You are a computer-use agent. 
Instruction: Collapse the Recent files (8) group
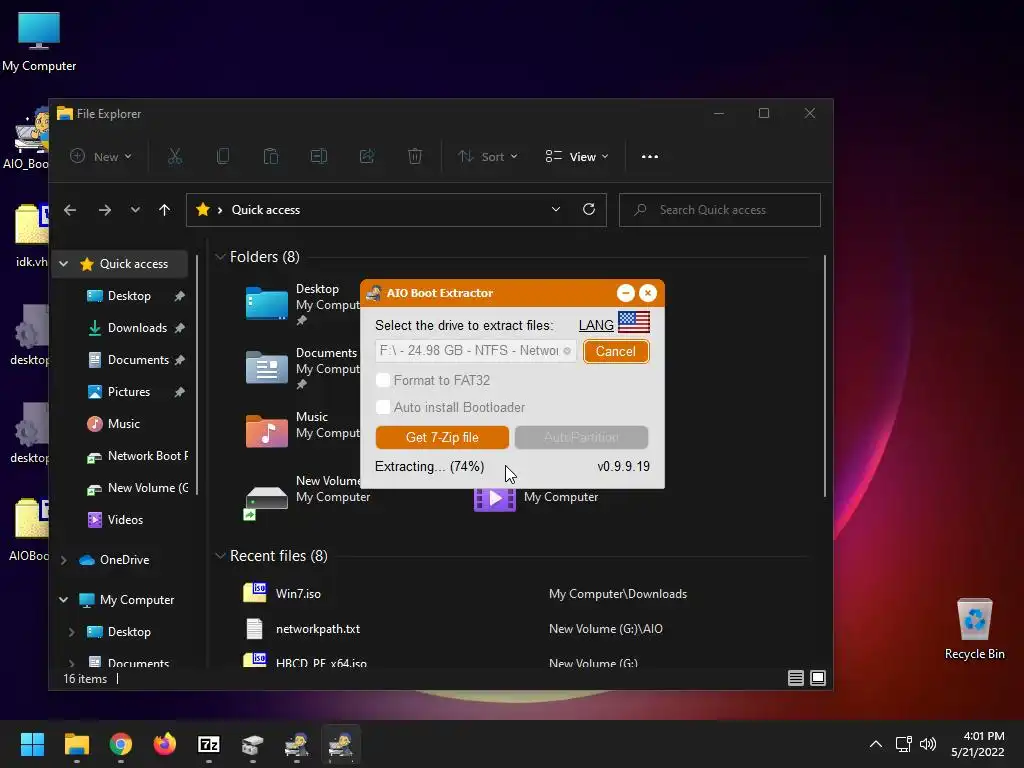220,556
